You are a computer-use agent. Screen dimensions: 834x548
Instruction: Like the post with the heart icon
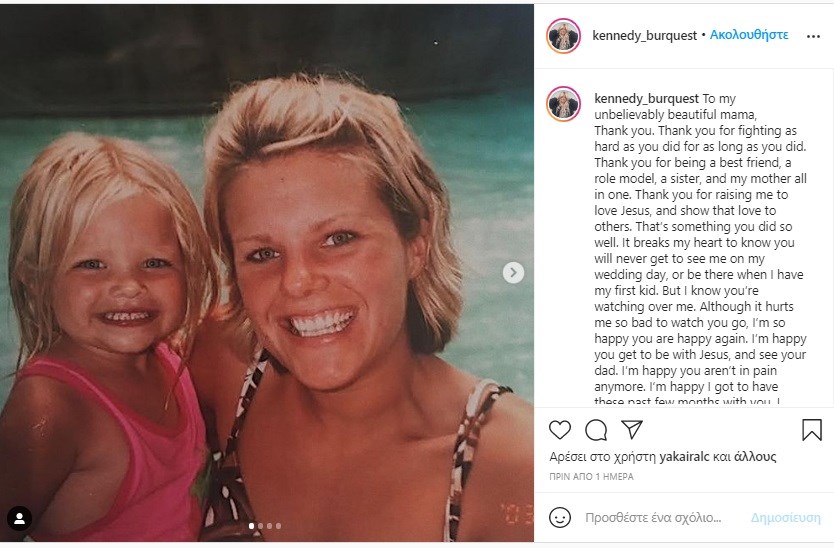[x=560, y=430]
